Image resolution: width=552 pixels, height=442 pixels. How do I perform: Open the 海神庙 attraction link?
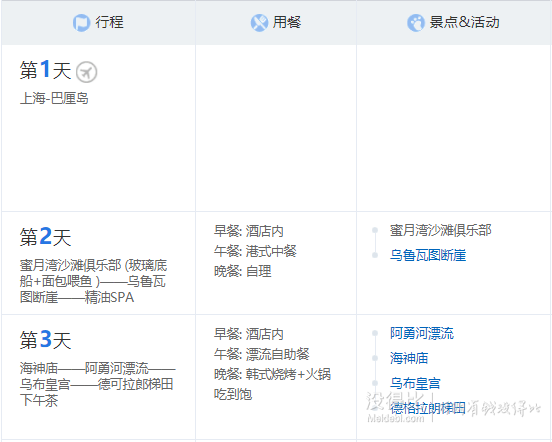click(409, 358)
